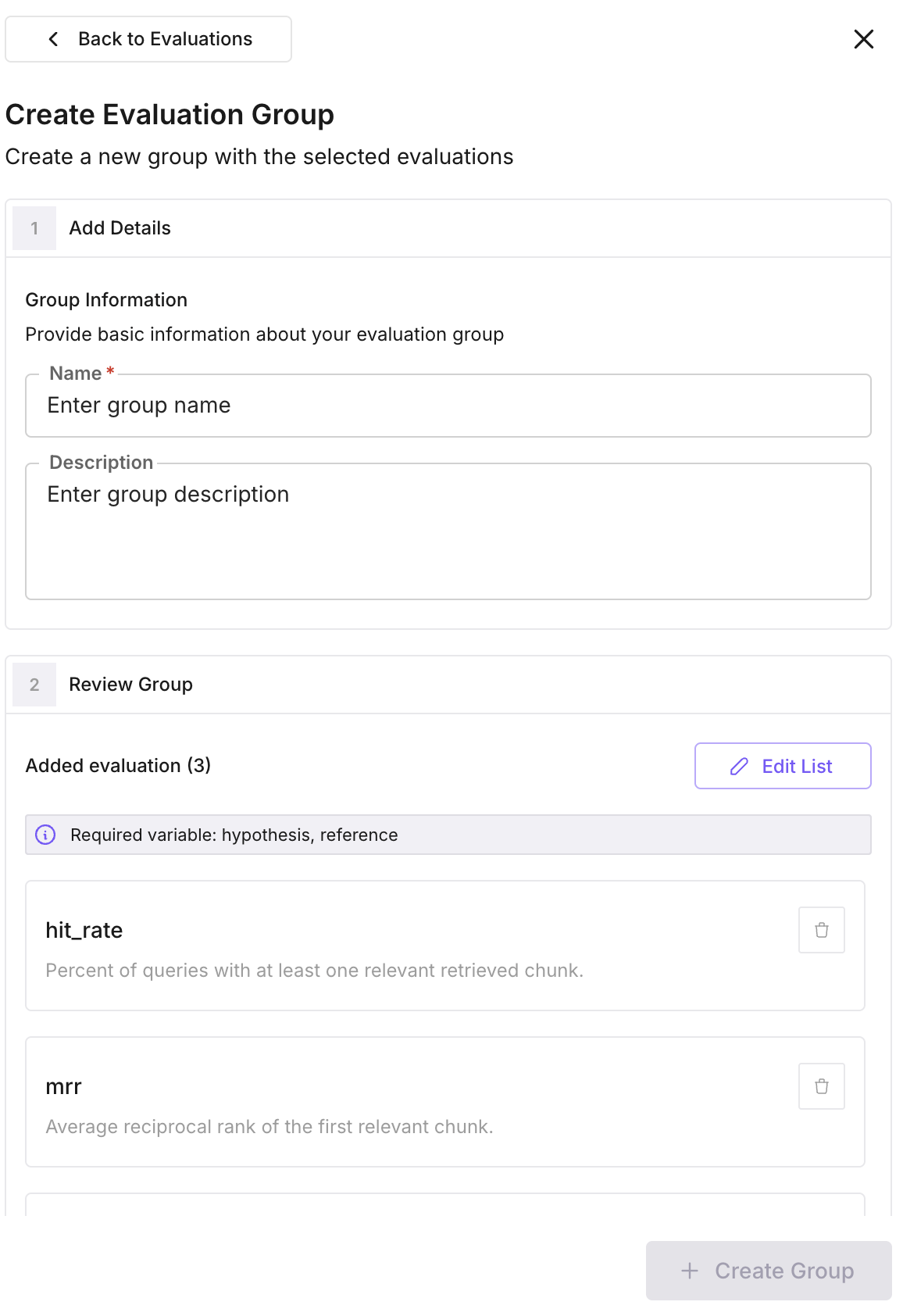903x1316 pixels.
Task: Click the Added evaluation (3) label
Action: click(x=118, y=766)
